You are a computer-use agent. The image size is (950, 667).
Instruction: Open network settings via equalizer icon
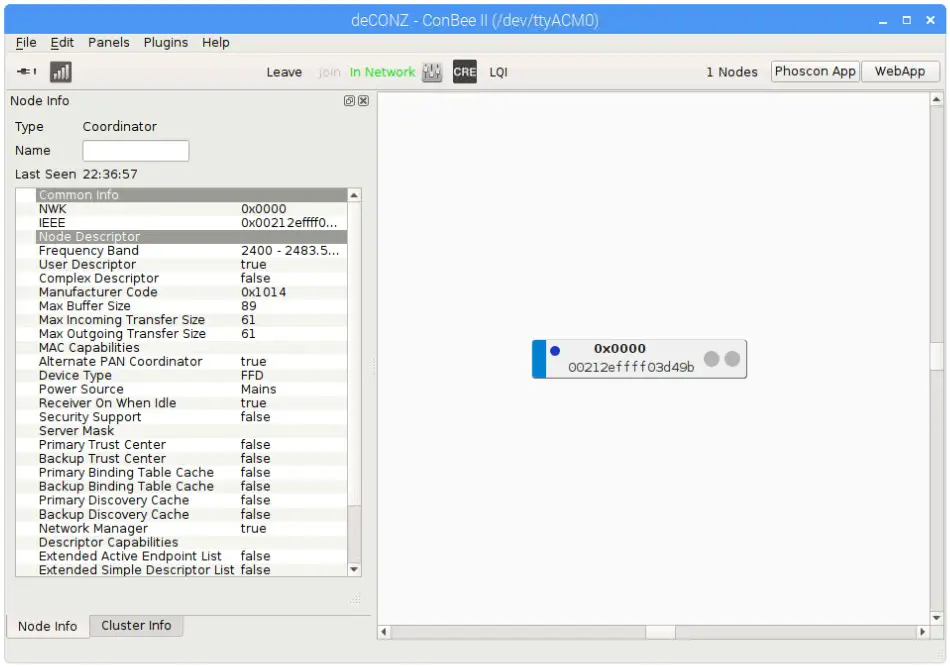coord(431,71)
